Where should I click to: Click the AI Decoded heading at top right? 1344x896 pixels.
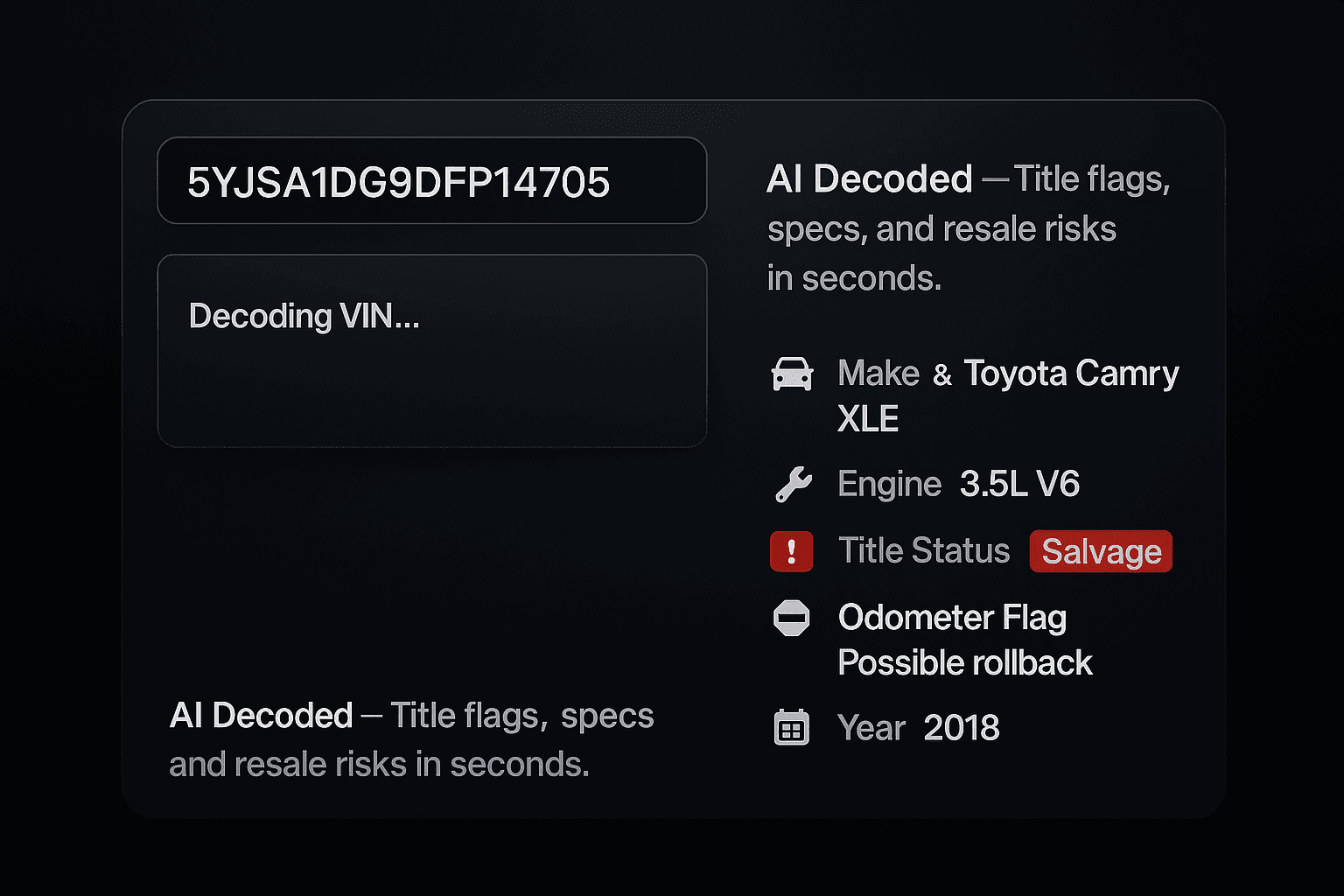[x=870, y=179]
